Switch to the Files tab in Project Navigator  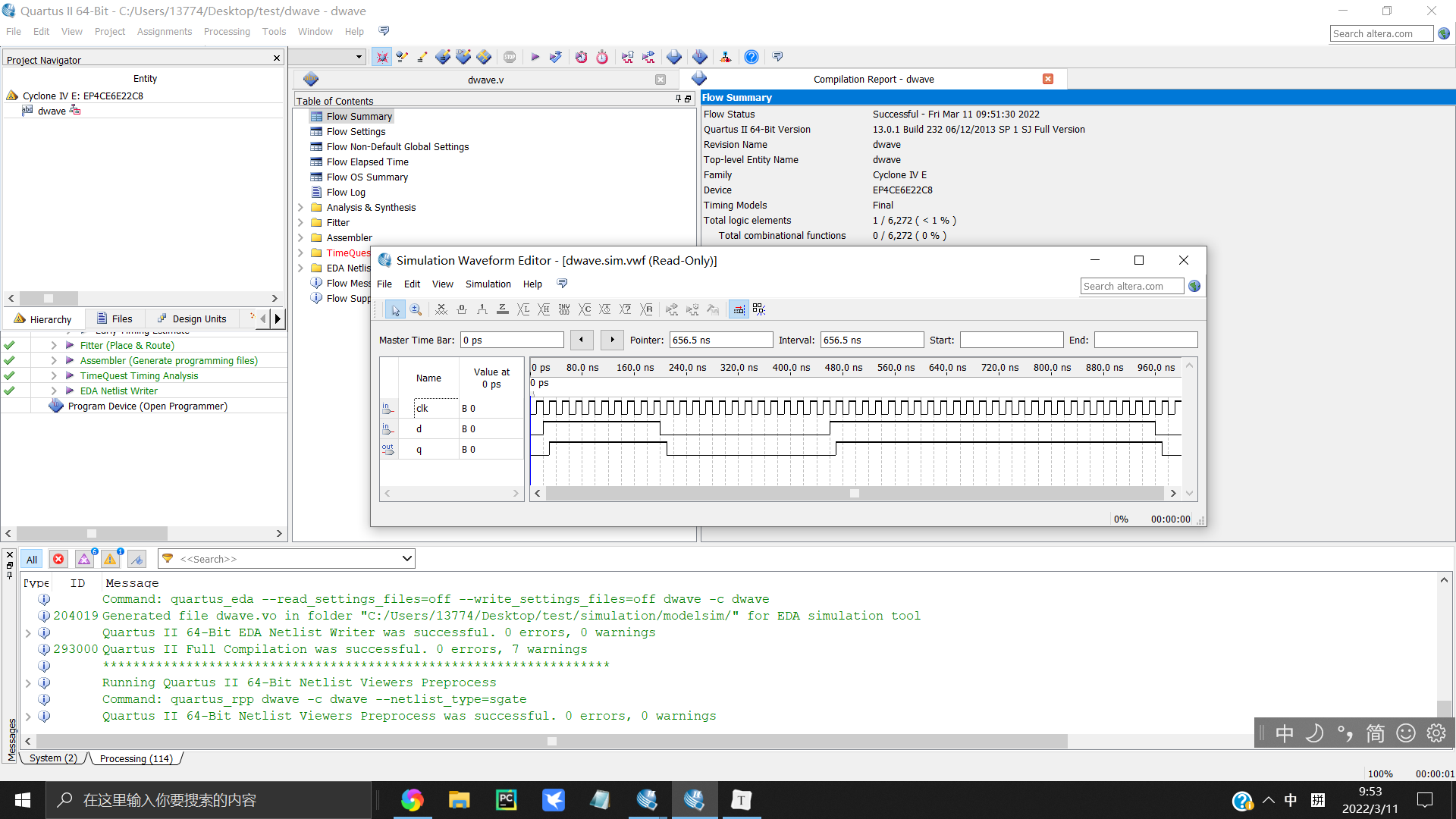tap(114, 318)
